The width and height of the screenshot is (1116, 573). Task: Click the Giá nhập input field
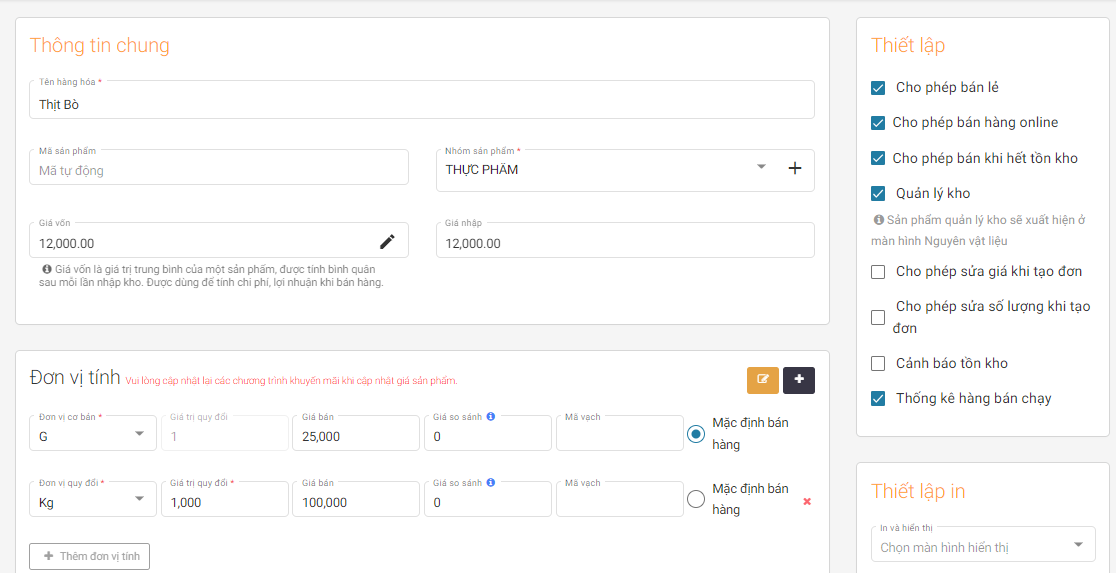[x=625, y=243]
